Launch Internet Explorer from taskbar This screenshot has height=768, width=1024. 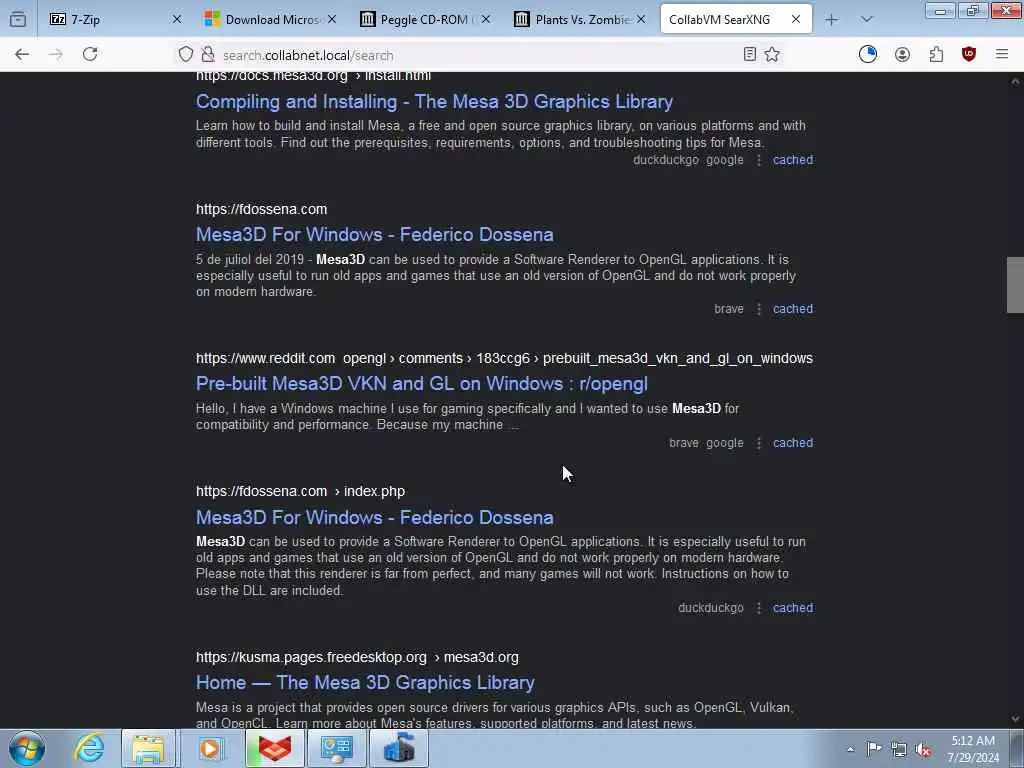click(89, 748)
